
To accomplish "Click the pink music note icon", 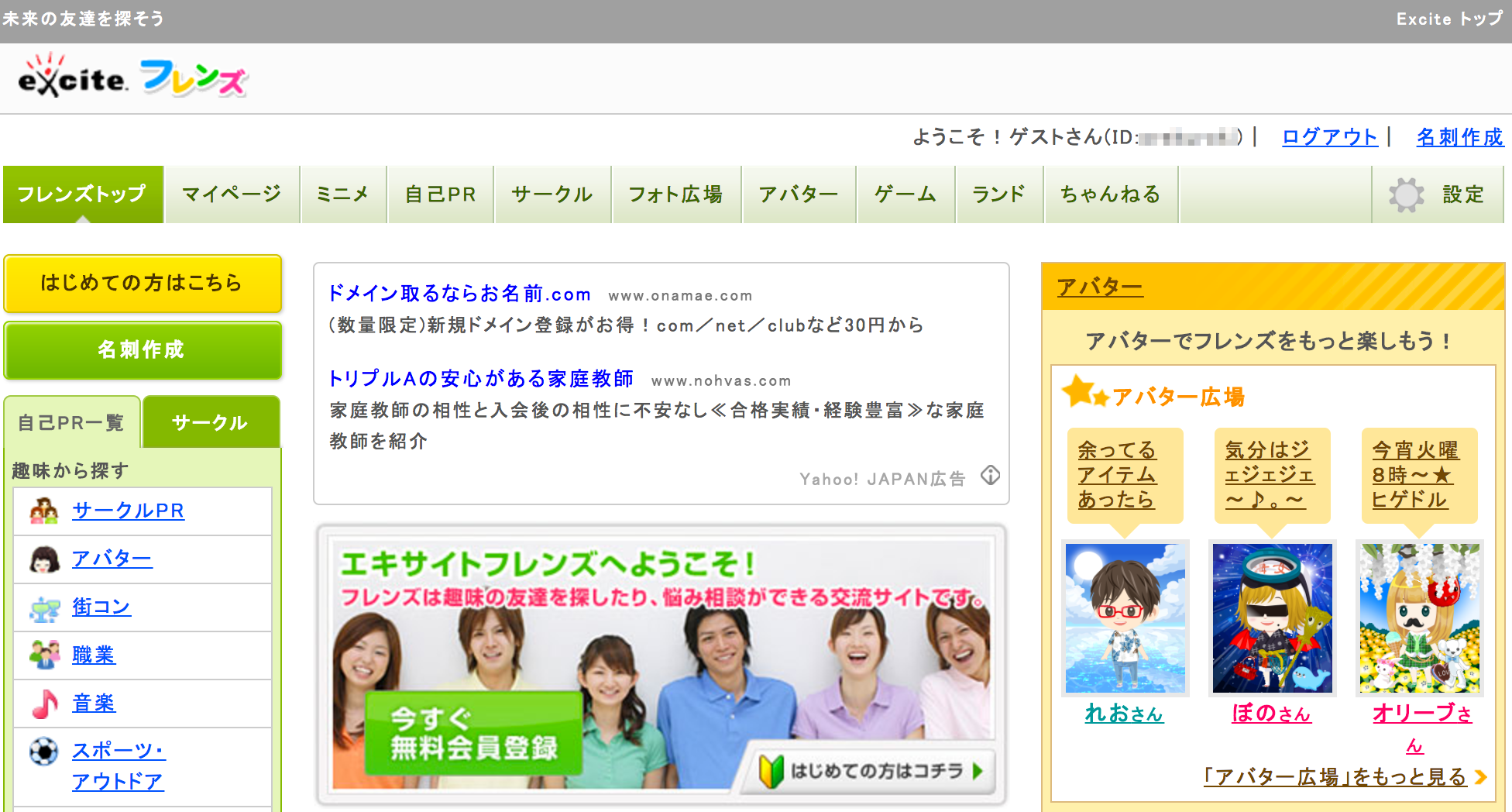I will point(44,704).
